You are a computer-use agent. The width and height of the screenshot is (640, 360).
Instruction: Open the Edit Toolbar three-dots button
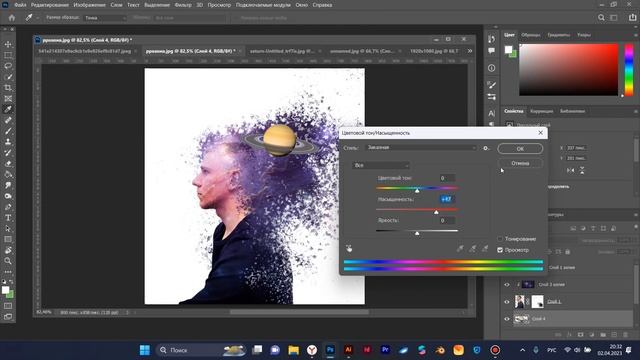[8, 271]
